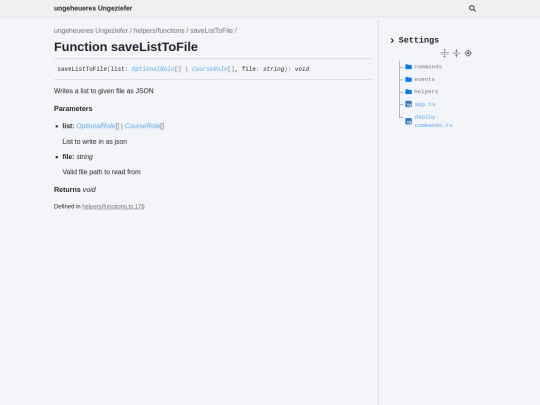Click 'List to write in as json' text
The image size is (540, 405).
(x=95, y=142)
